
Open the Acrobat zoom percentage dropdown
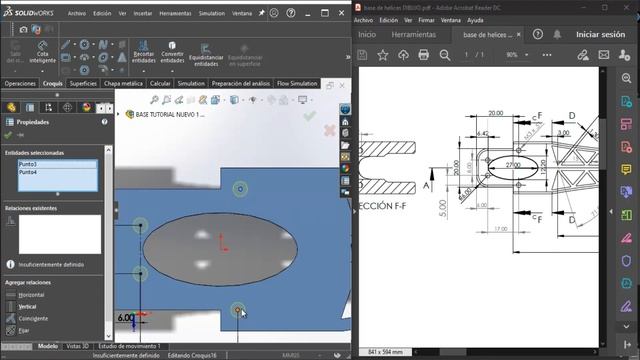(x=527, y=55)
